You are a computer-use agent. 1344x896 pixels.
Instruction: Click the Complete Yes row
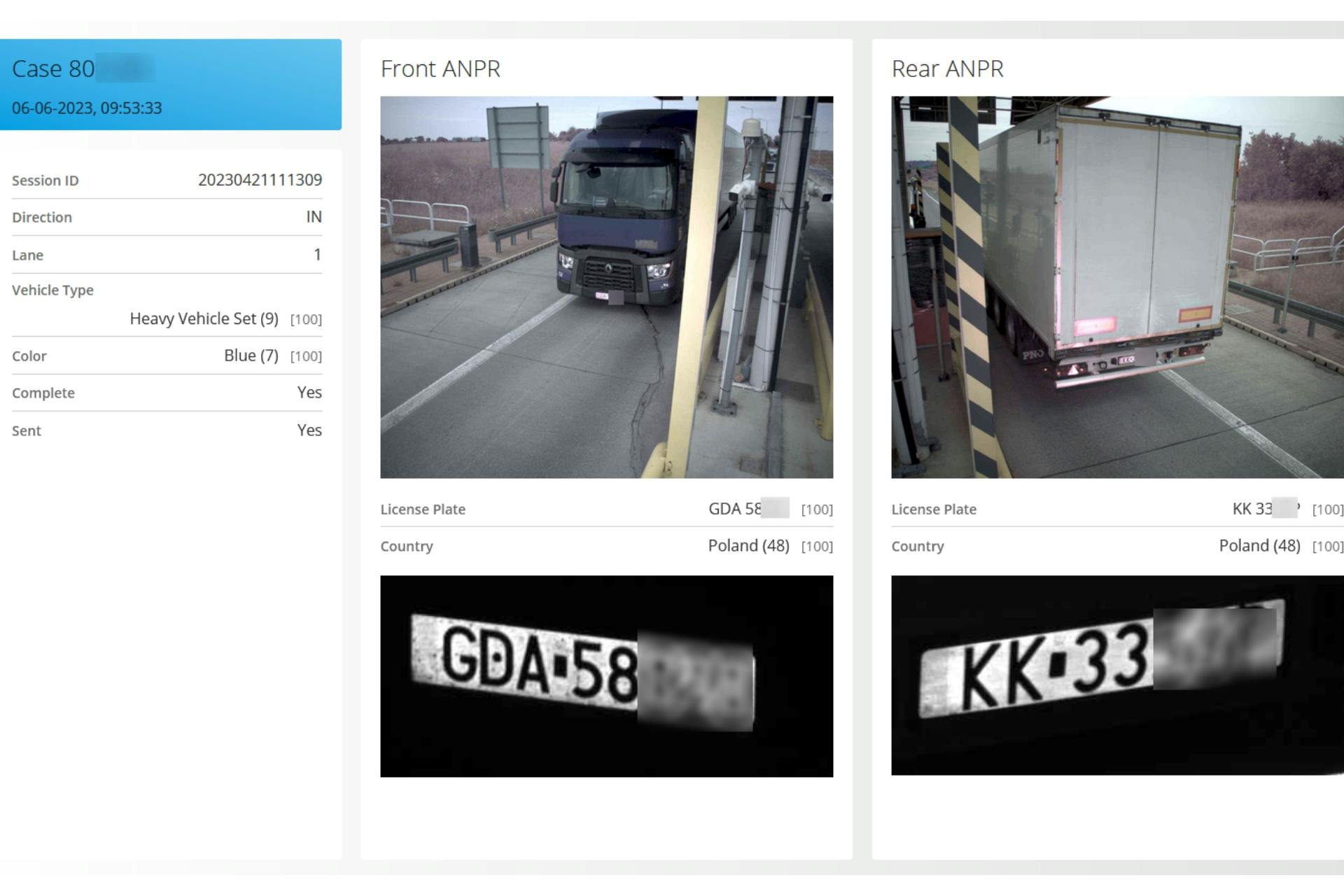167,393
